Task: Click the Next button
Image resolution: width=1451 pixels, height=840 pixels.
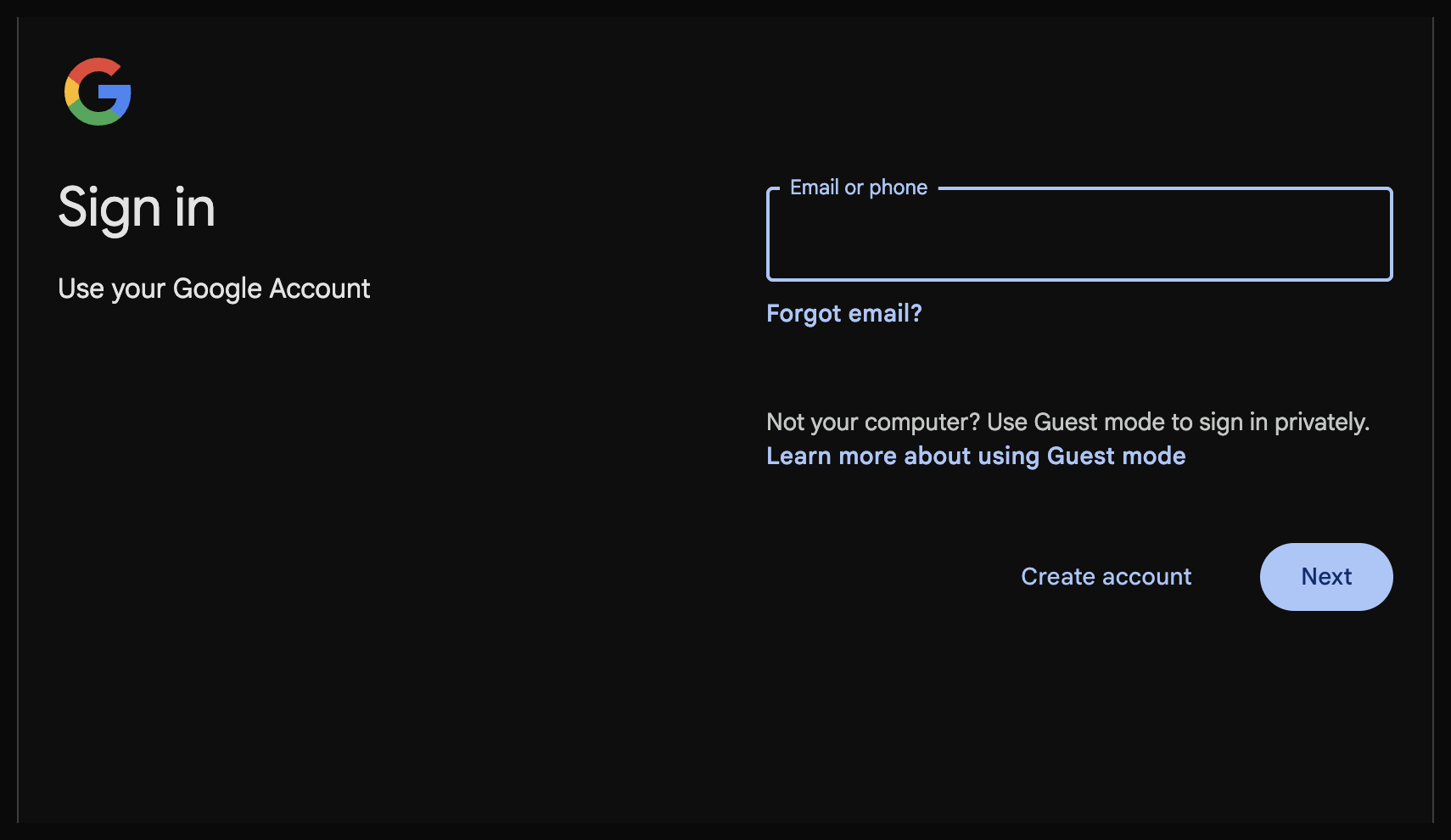Action: pos(1326,577)
